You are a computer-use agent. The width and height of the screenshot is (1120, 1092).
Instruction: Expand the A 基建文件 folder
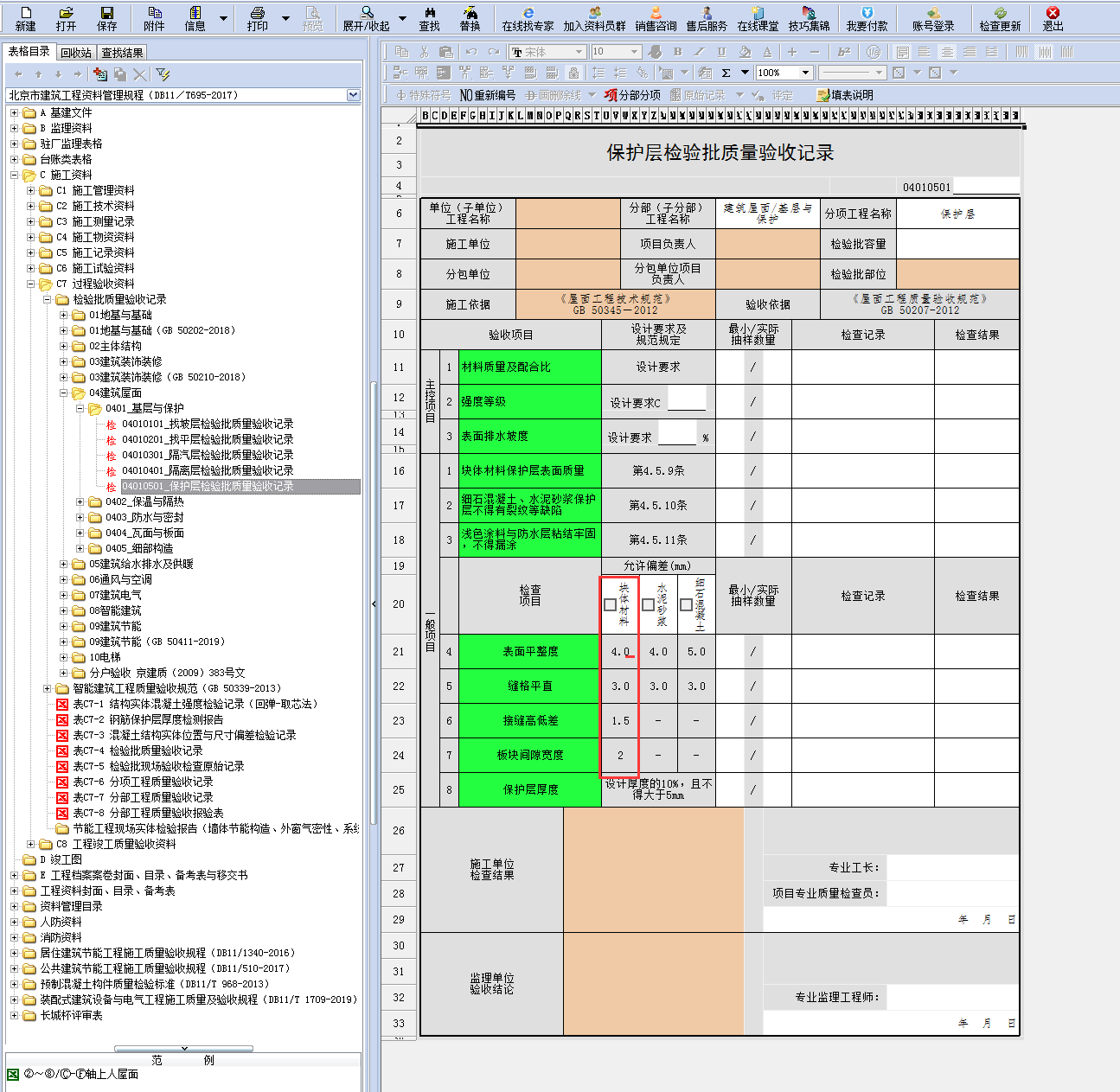coord(14,112)
